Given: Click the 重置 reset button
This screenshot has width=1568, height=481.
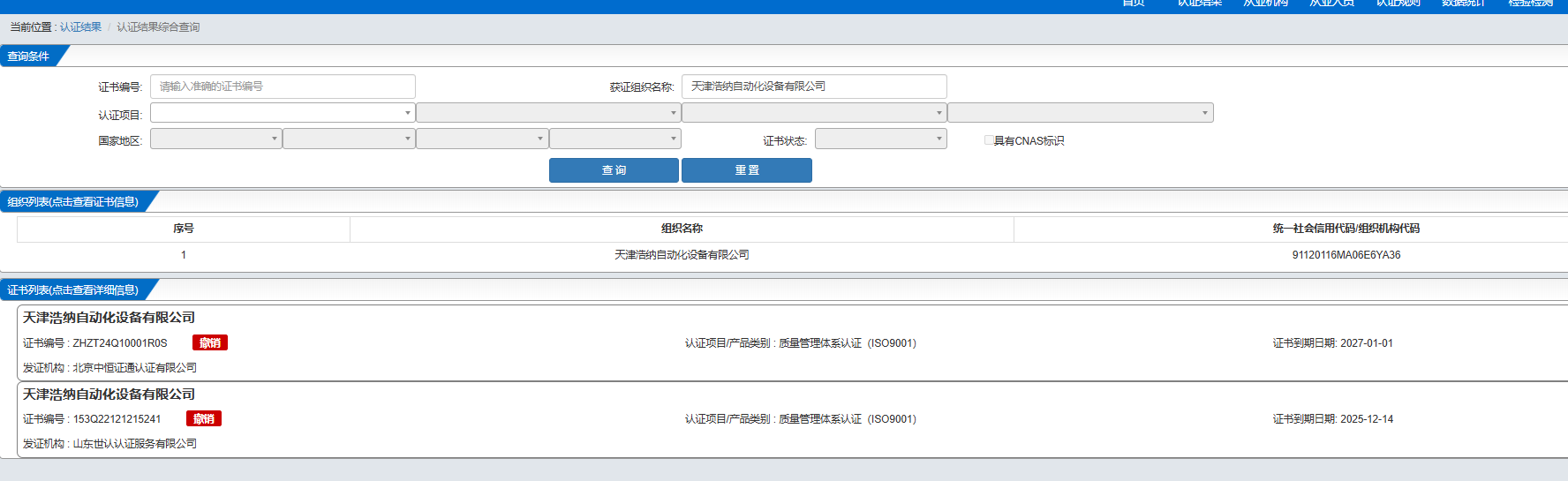Looking at the screenshot, I should tap(747, 170).
